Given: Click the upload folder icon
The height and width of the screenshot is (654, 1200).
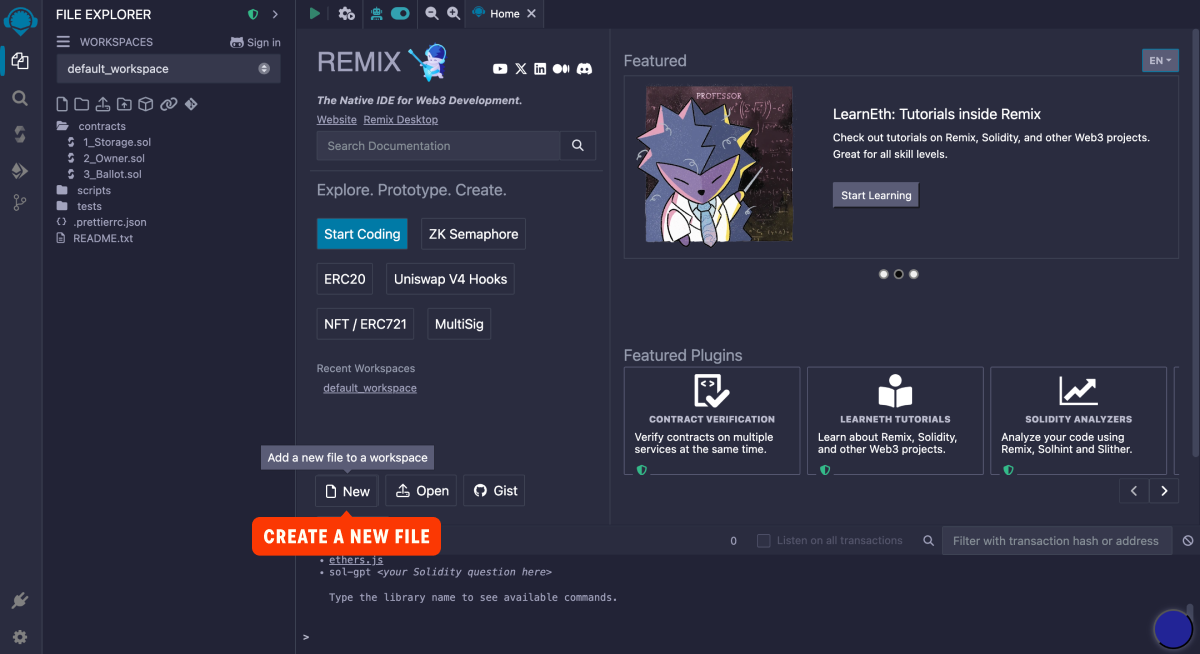Looking at the screenshot, I should [124, 104].
